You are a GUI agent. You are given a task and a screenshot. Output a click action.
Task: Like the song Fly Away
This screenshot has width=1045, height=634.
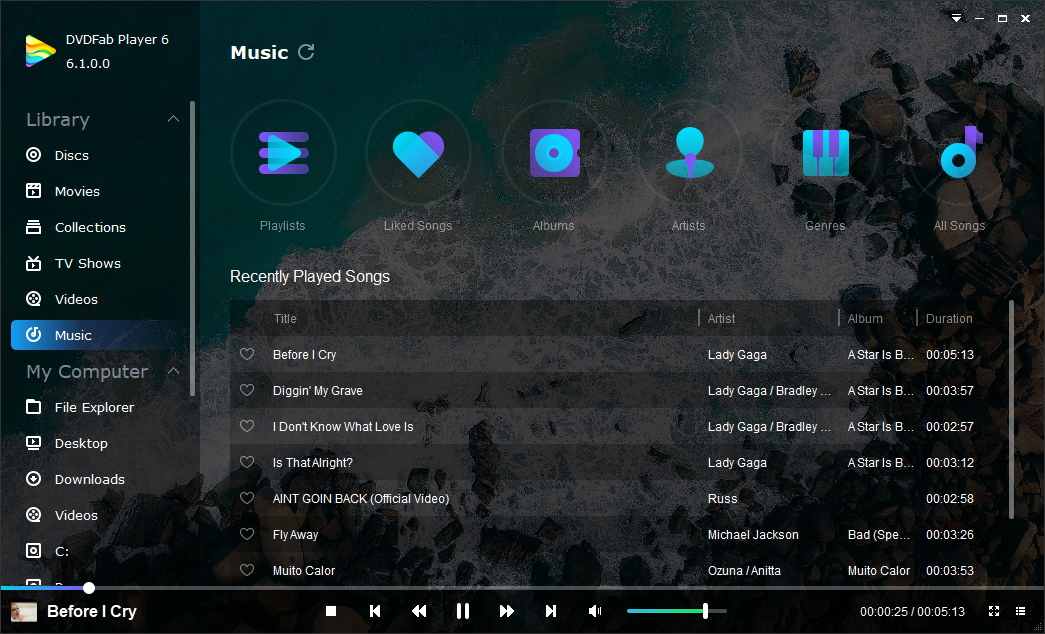[247, 534]
